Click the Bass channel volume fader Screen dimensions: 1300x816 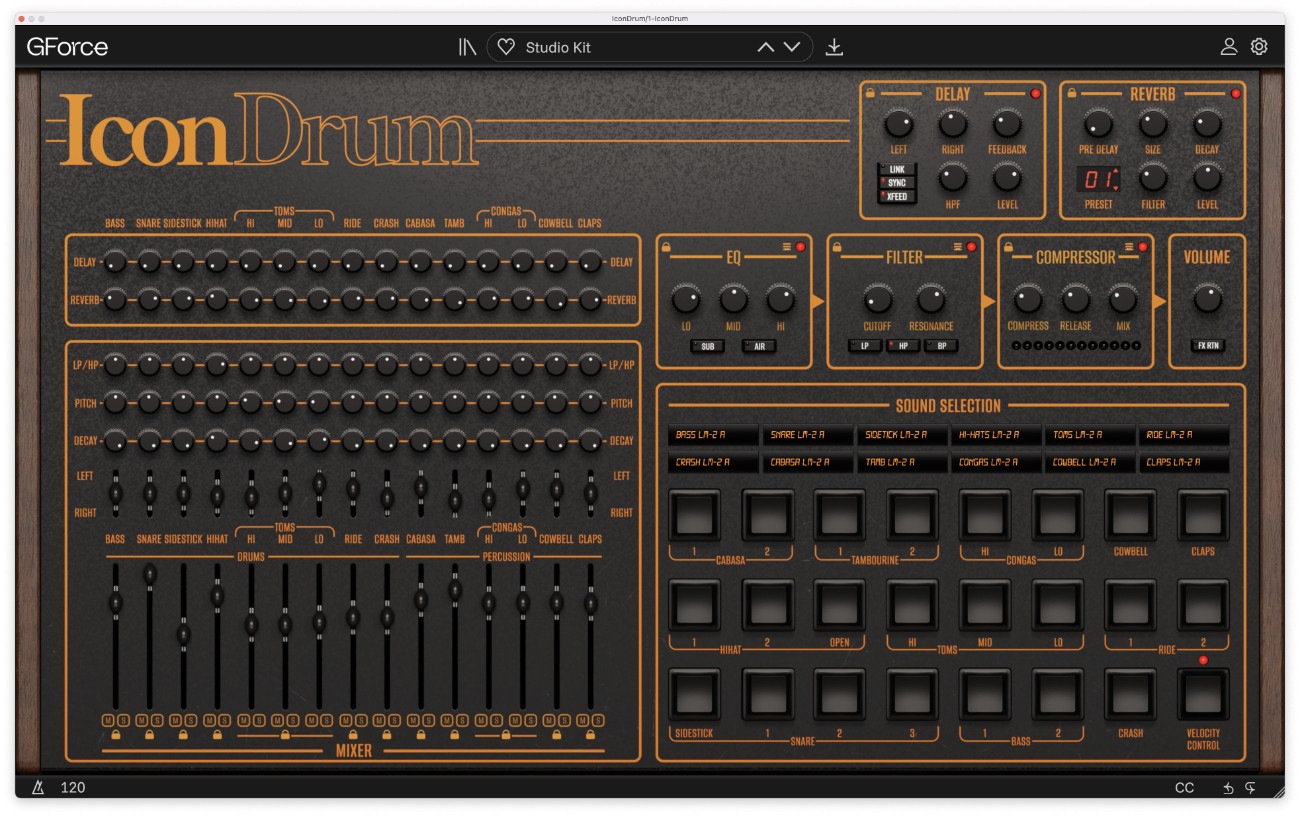tap(116, 604)
